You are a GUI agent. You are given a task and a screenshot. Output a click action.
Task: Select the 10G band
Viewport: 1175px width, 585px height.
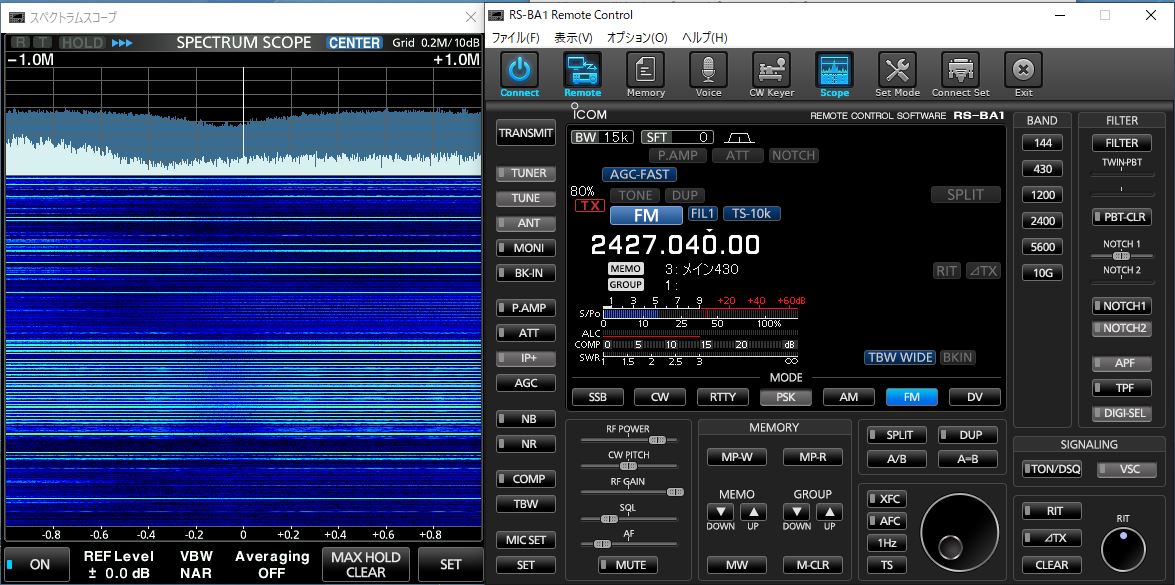point(1042,273)
